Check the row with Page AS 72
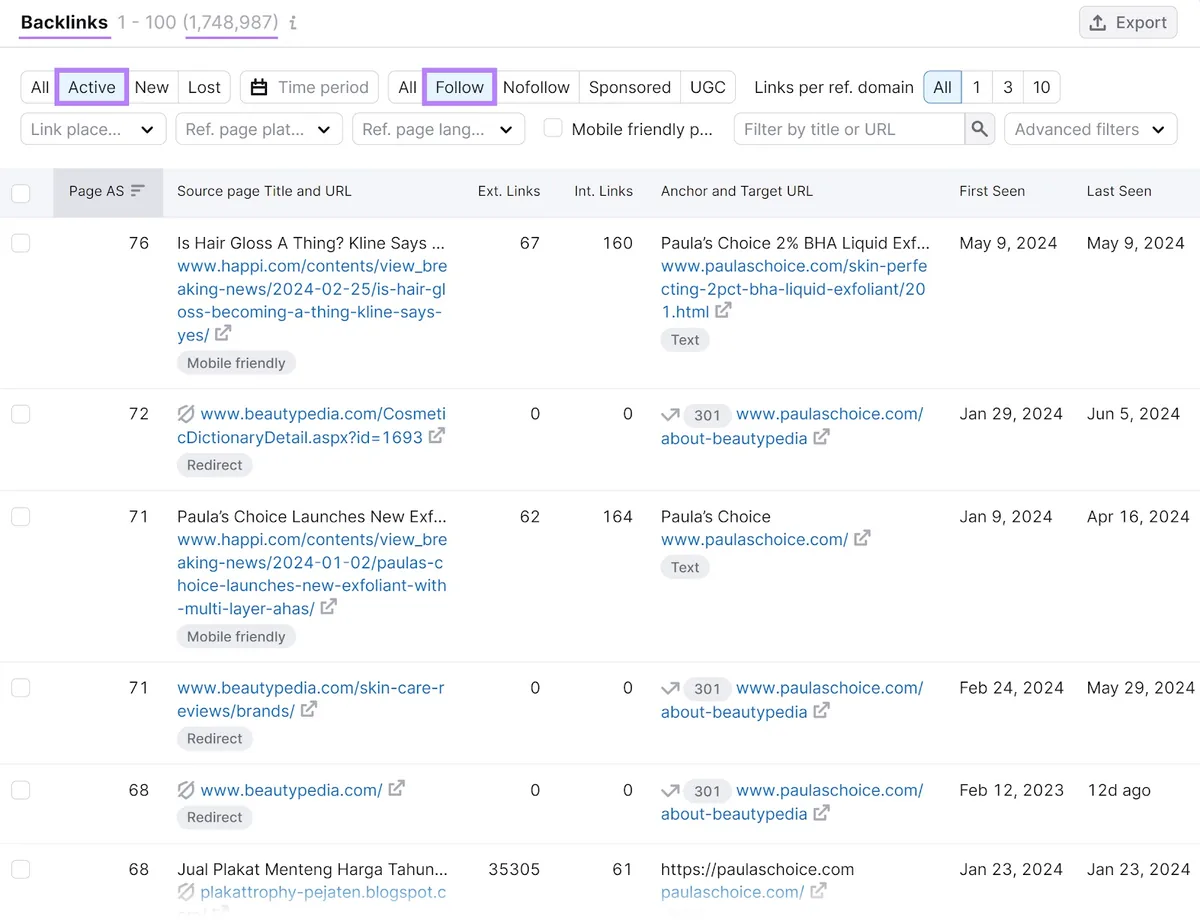This screenshot has height=923, width=1200. 21,414
